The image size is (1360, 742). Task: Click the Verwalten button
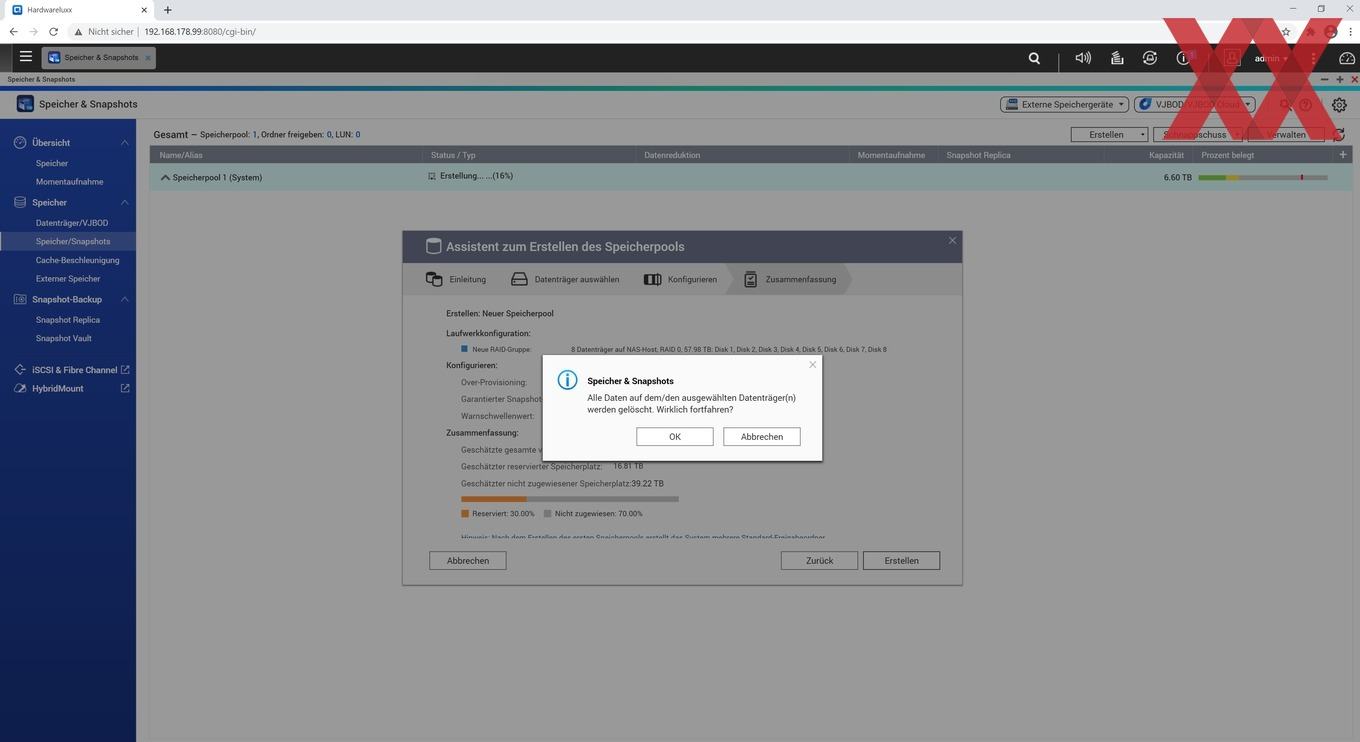coord(1286,134)
